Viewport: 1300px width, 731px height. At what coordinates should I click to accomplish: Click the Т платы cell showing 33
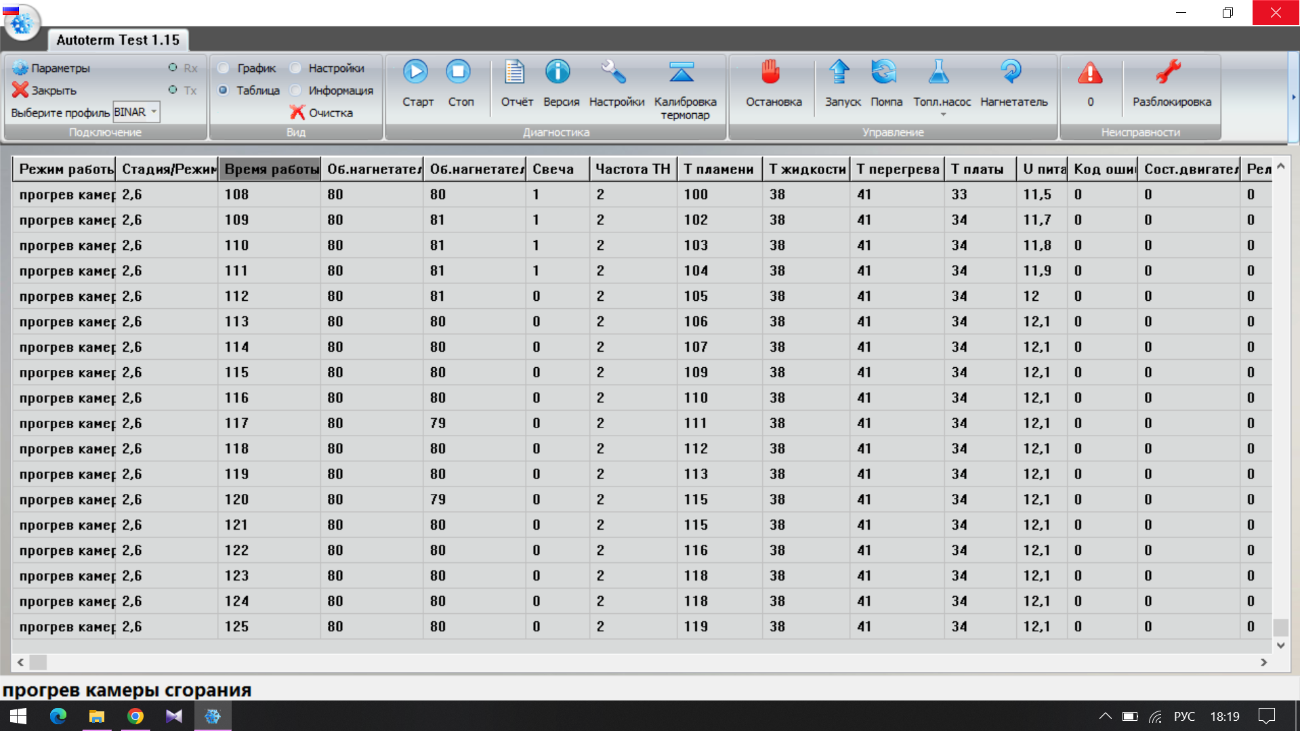click(x=980, y=195)
